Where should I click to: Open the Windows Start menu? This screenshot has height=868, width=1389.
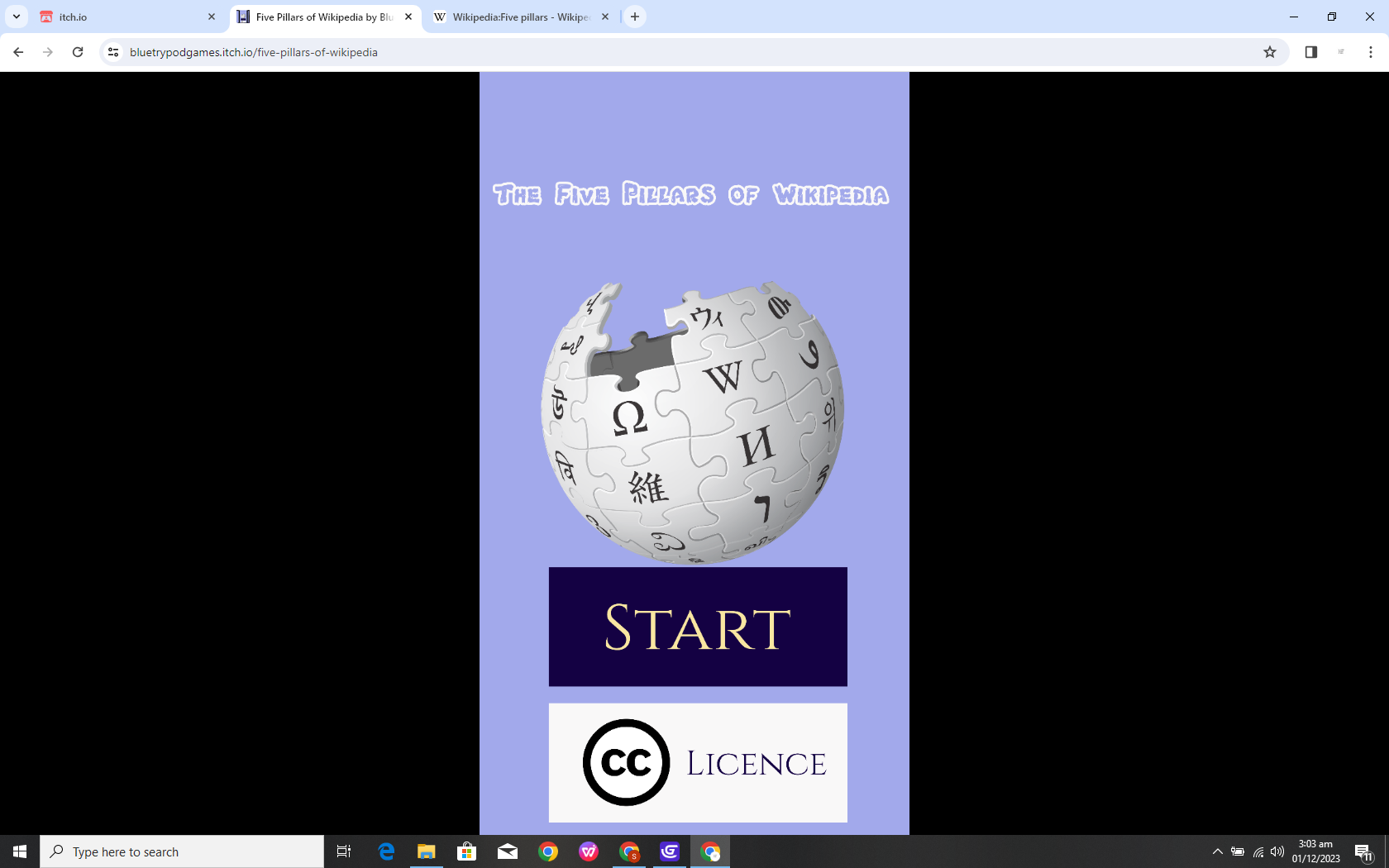coord(20,851)
